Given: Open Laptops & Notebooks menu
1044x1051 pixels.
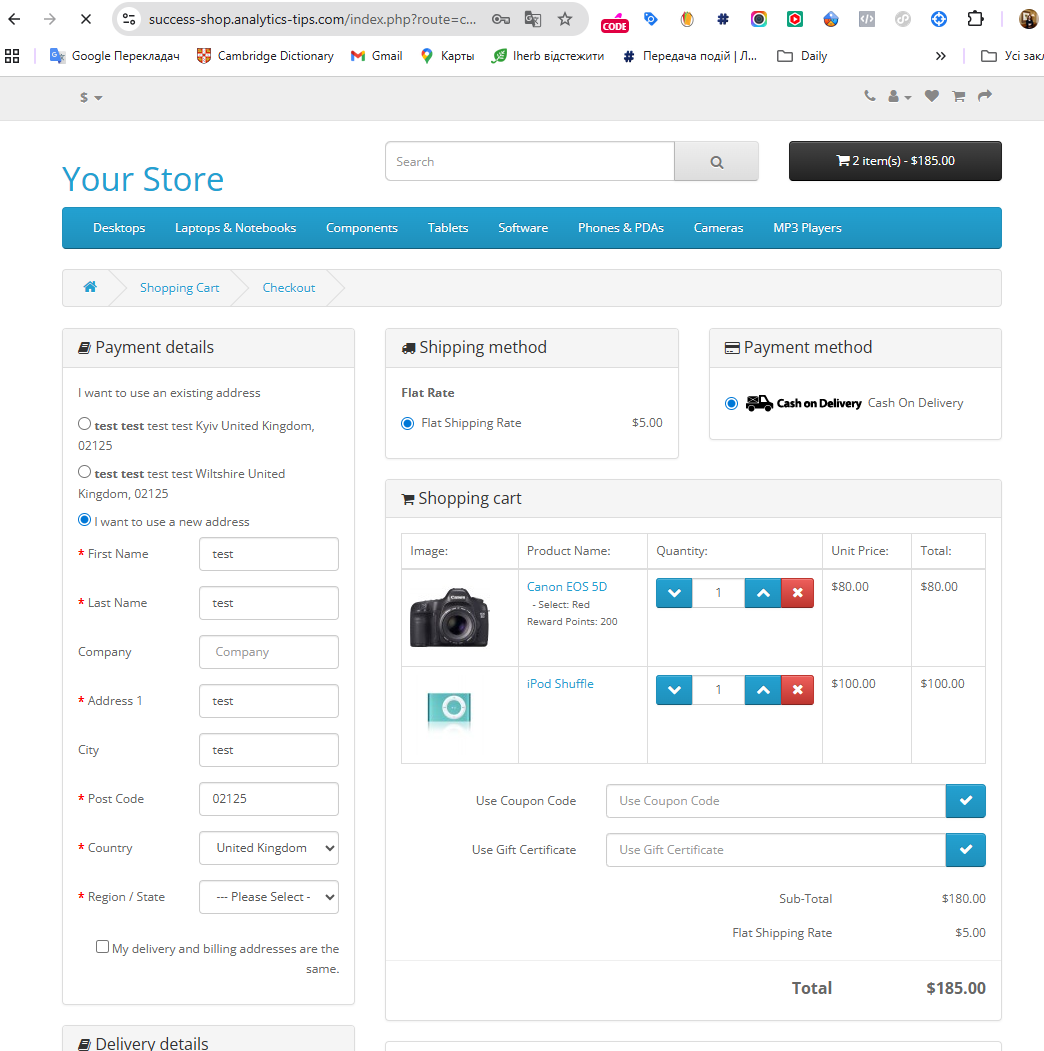Looking at the screenshot, I should 235,228.
